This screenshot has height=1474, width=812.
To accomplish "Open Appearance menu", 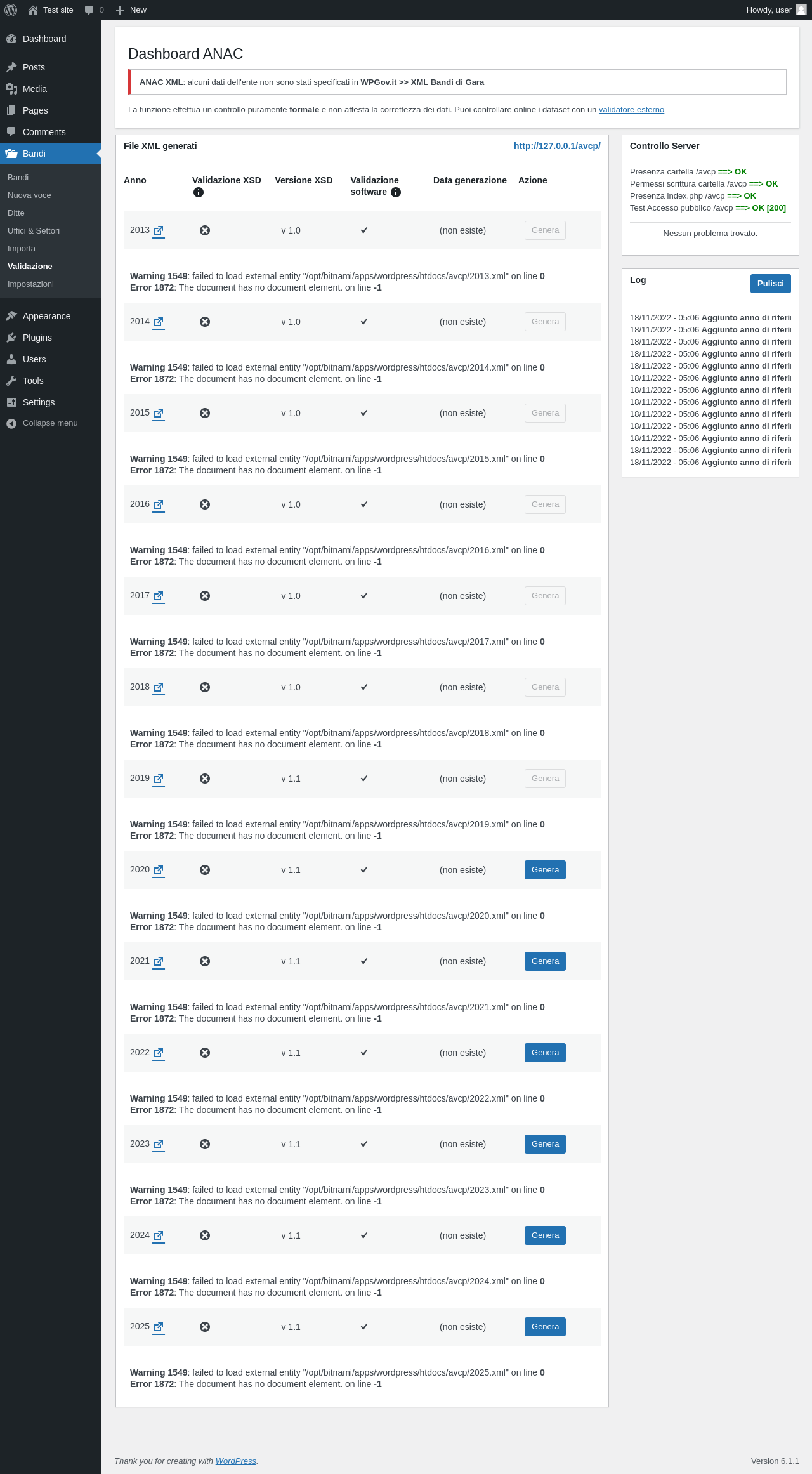I will point(51,316).
